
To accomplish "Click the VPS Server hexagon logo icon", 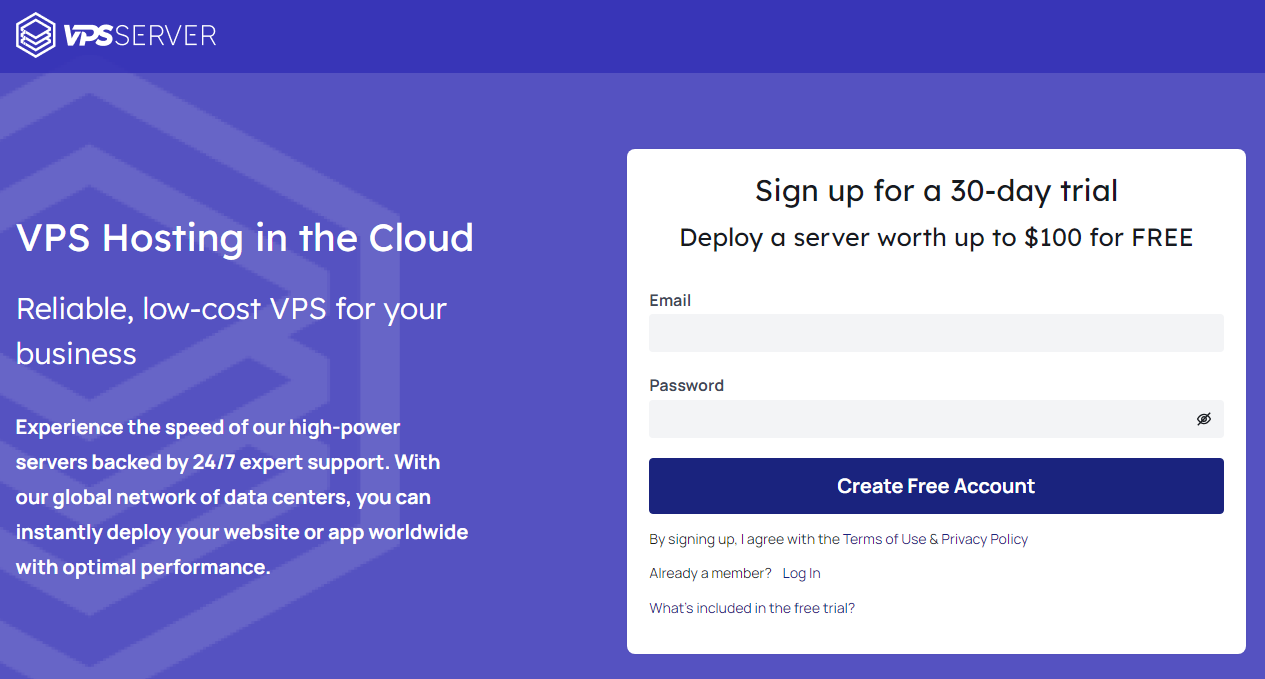I will click(36, 35).
